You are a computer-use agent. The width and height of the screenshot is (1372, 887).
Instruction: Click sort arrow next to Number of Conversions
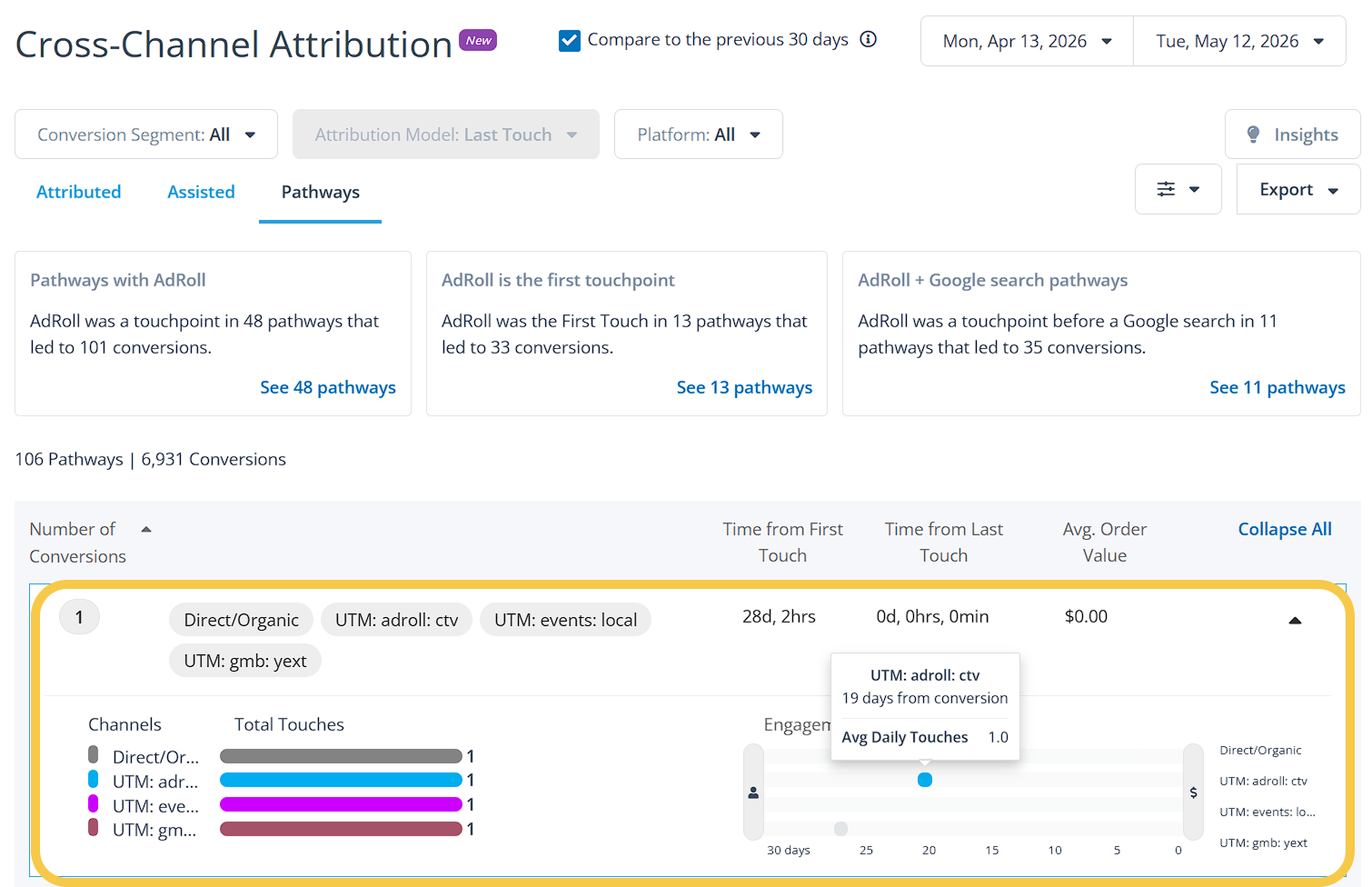point(146,529)
